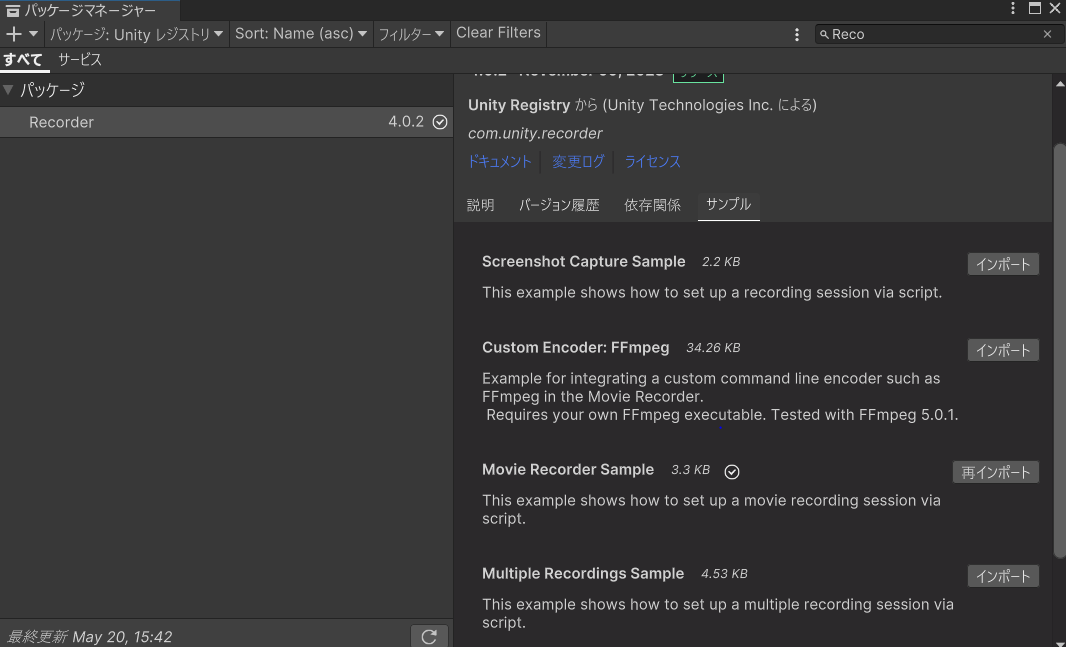
Task: Open the Sort: Name (asc) dropdown
Action: [x=300, y=34]
